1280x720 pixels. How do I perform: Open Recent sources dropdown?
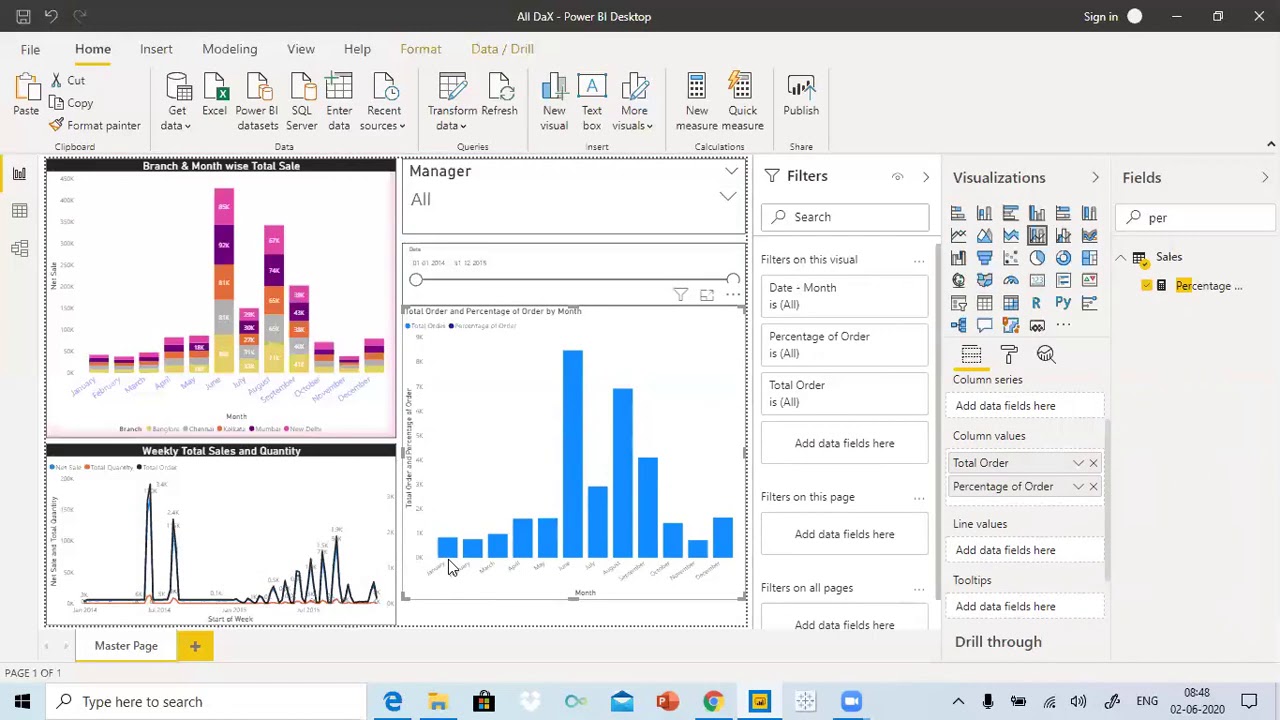pos(384,118)
